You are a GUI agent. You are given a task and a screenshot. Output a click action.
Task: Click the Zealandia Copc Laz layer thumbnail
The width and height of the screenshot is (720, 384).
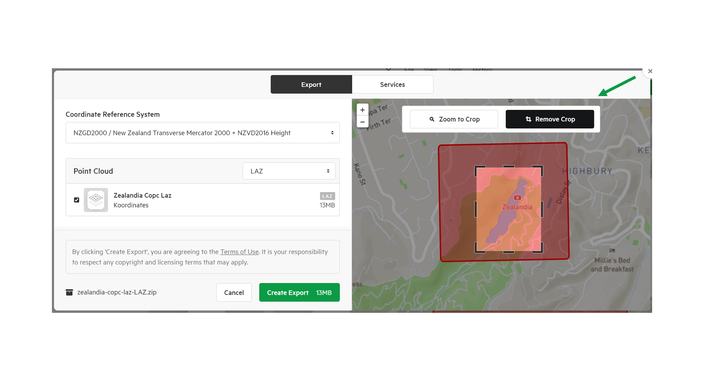96,200
